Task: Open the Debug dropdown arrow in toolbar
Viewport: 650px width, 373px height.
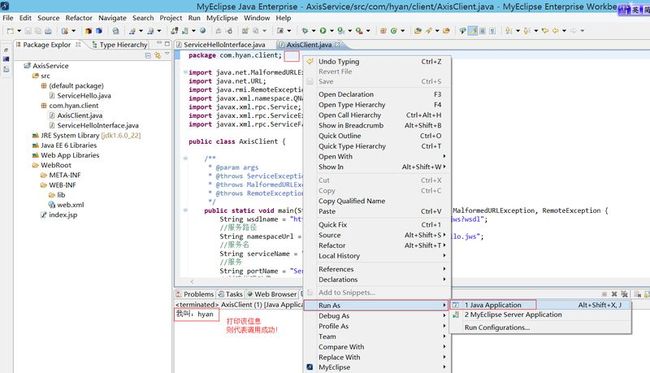Action: point(313,31)
